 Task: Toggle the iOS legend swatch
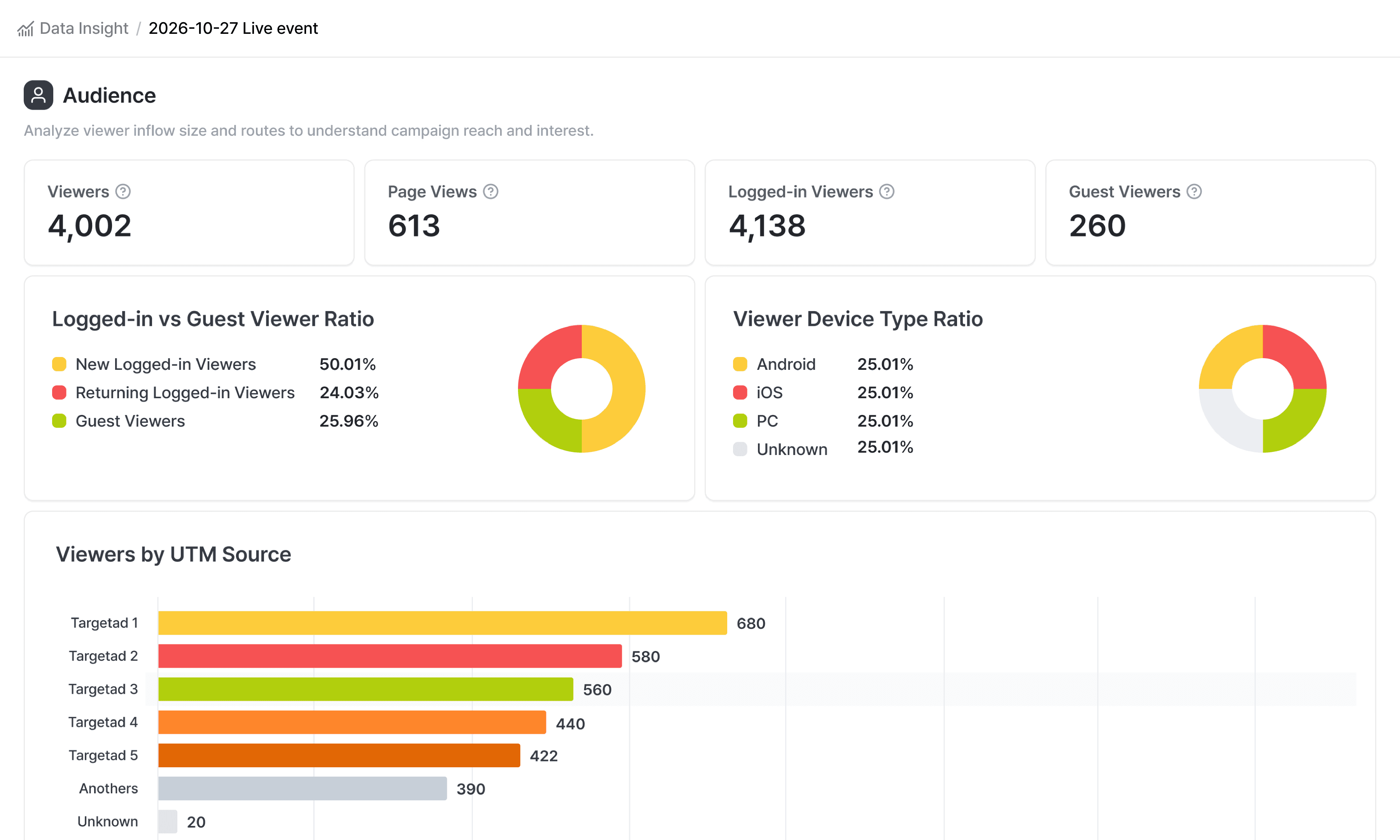[x=740, y=392]
